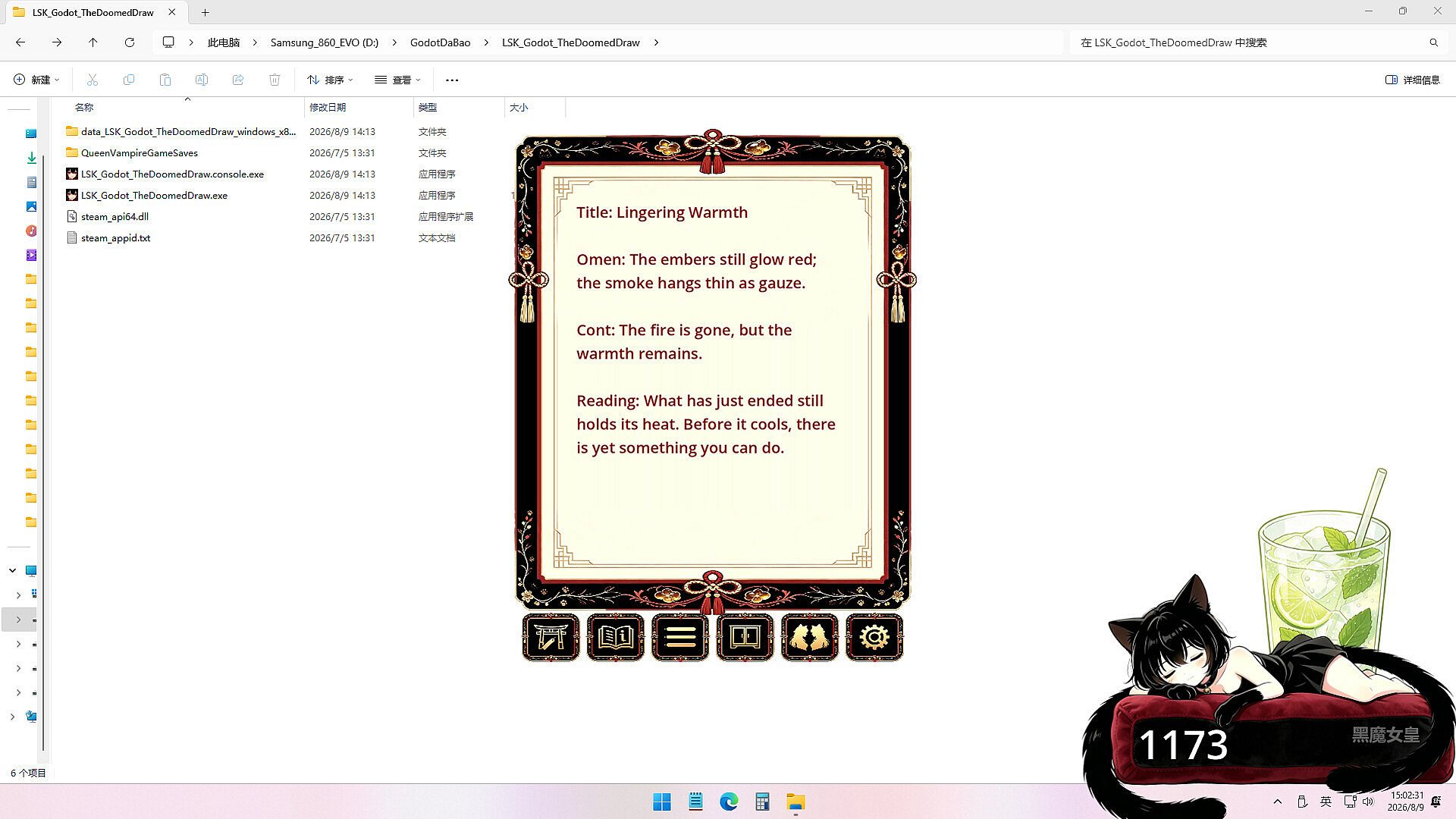This screenshot has height=819, width=1456.
Task: Open the three-line menu button below the card
Action: 680,637
